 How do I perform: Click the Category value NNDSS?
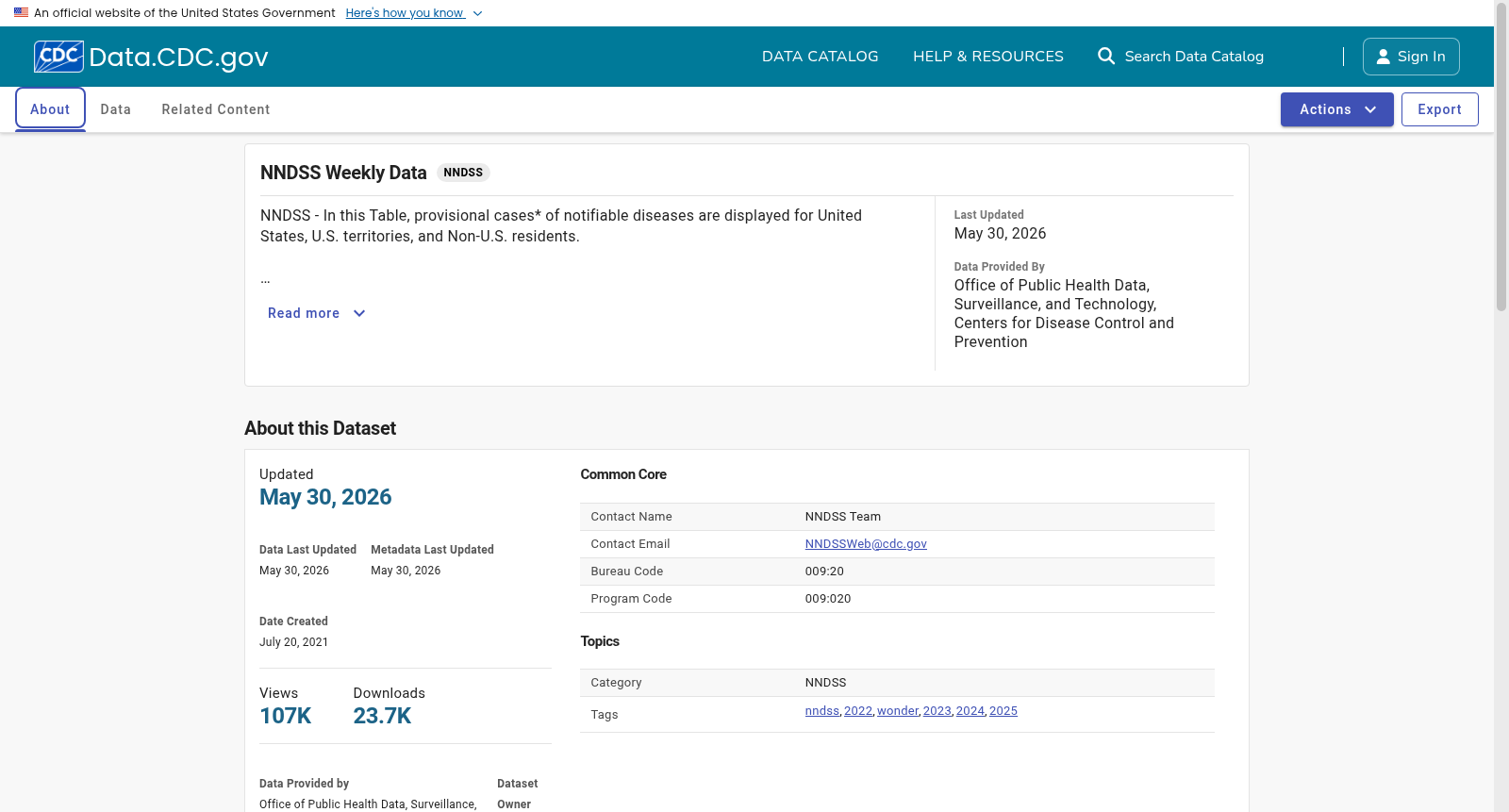826,683
